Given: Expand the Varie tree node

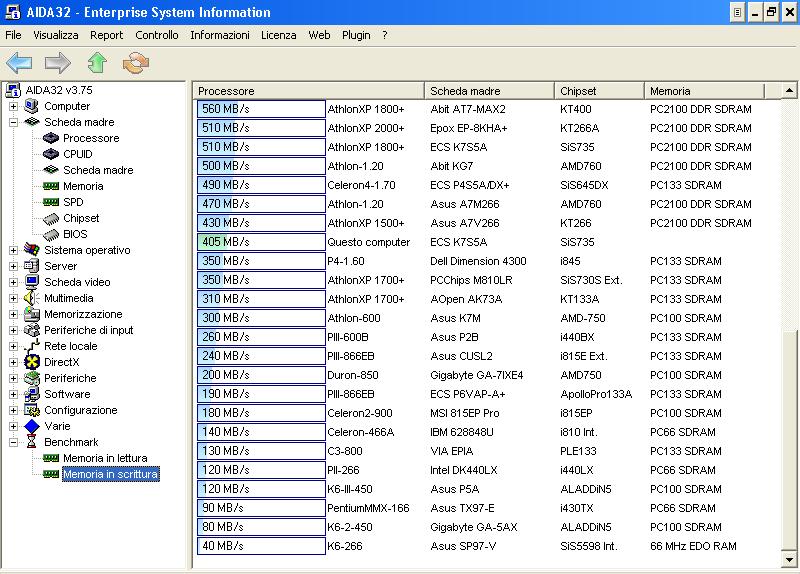Looking at the screenshot, I should (13, 426).
